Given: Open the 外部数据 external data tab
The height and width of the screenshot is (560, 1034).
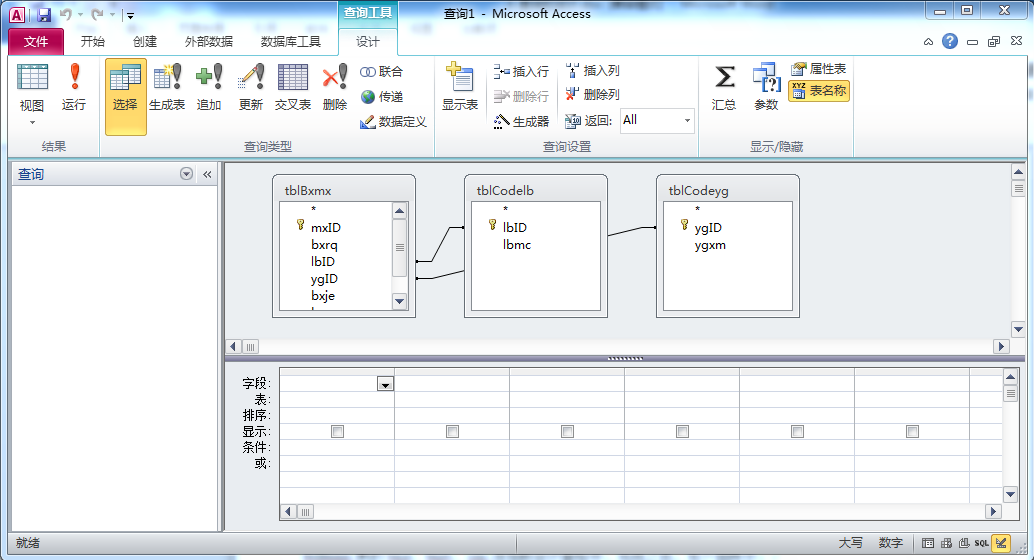Looking at the screenshot, I should [208, 42].
